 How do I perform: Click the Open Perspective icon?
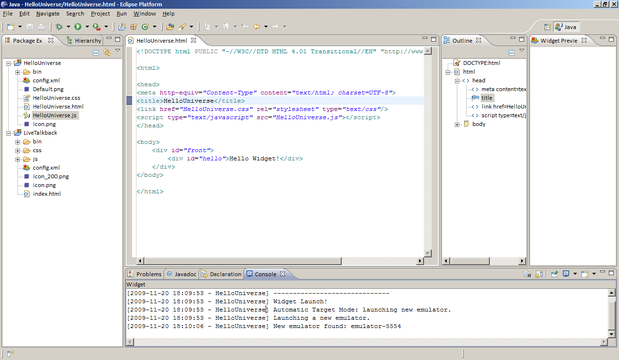click(547, 27)
